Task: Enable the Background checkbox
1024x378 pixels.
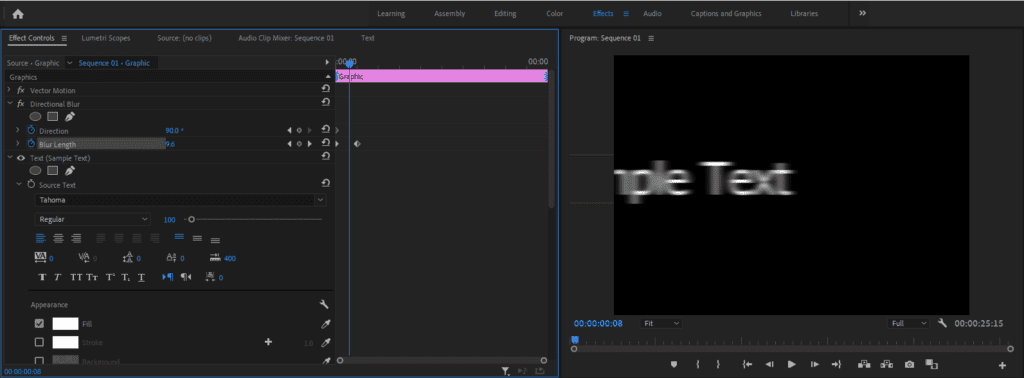Action: 39,360
